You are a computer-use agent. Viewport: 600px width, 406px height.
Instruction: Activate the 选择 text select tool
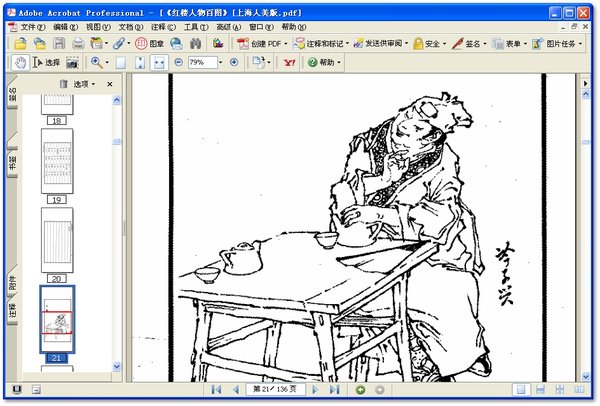46,62
